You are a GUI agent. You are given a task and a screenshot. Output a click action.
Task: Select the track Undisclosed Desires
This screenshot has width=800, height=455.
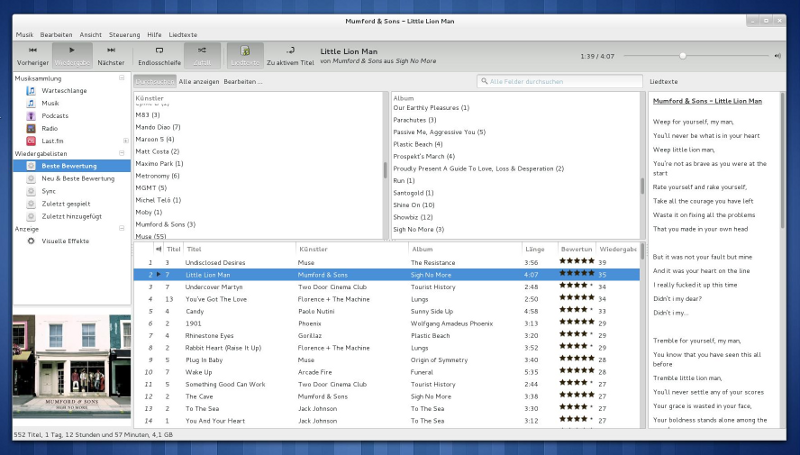[x=386, y=263]
